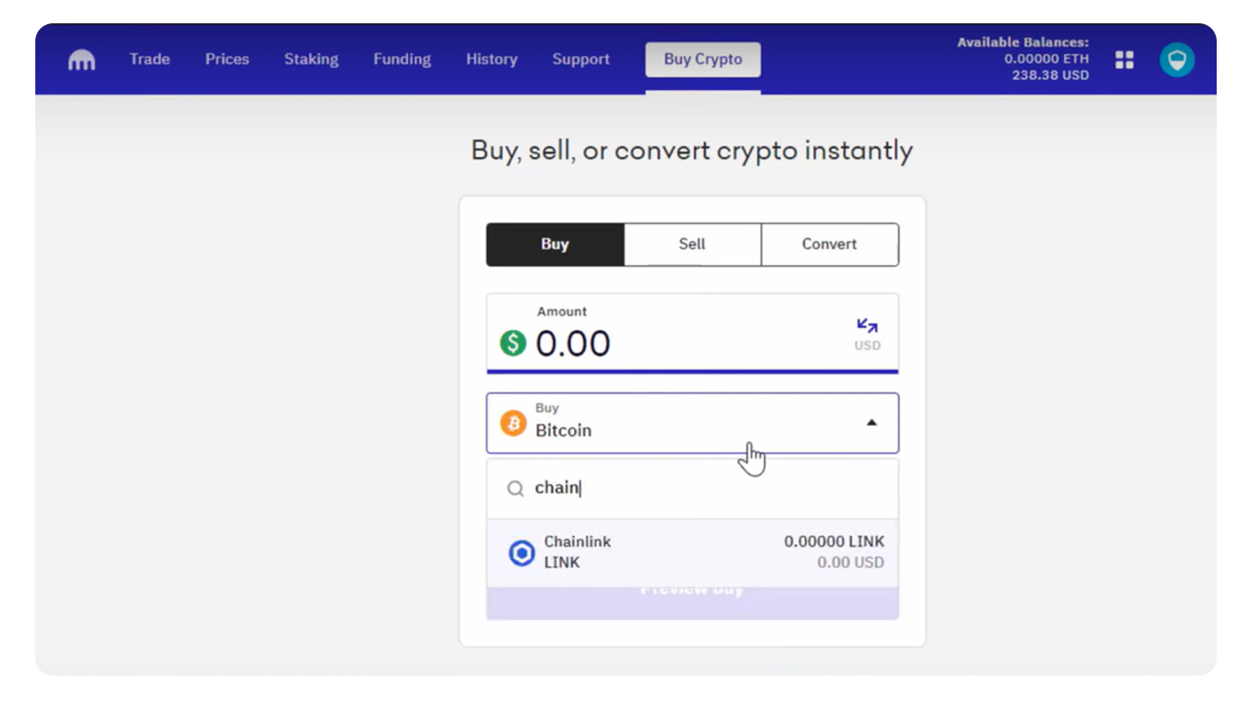This screenshot has height=704, width=1244.
Task: Click the Kraken logo icon
Action: tap(82, 60)
